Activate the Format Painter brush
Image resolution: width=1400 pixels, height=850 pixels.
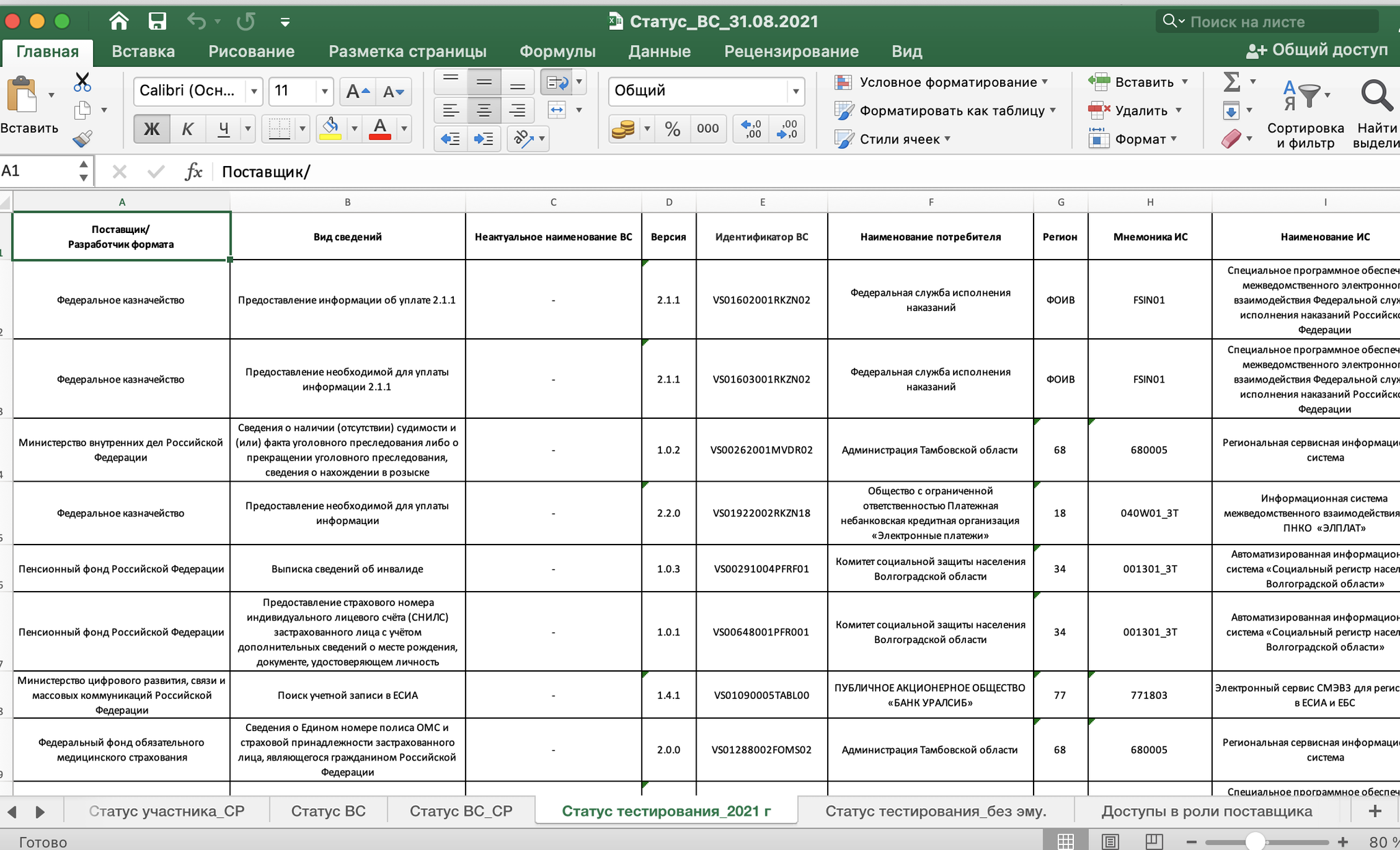pyautogui.click(x=82, y=139)
